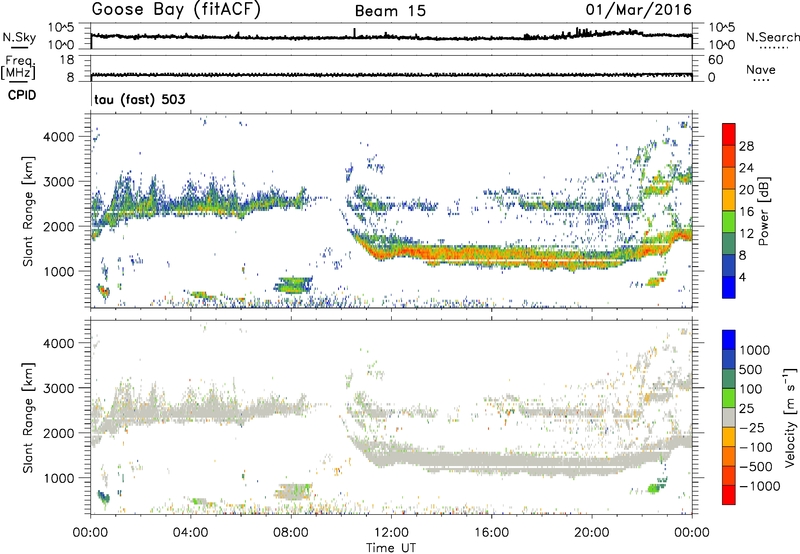Click the '08:00' time axis label
The width and height of the screenshot is (800, 554).
[x=291, y=533]
